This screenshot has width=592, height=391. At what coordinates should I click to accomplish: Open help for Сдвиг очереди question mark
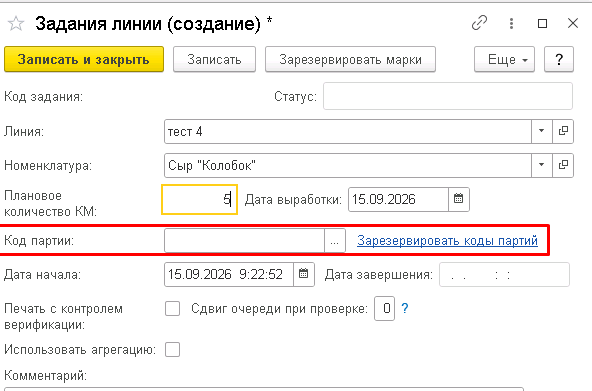tap(405, 308)
